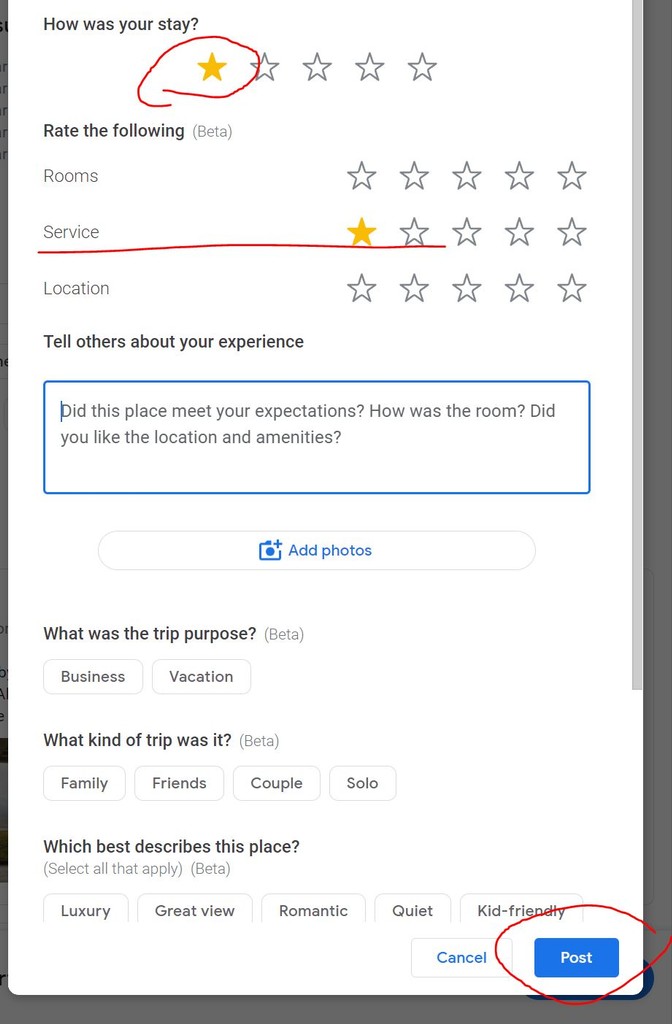Choose Vacation trip purpose chip
This screenshot has height=1024, width=672.
tap(201, 677)
